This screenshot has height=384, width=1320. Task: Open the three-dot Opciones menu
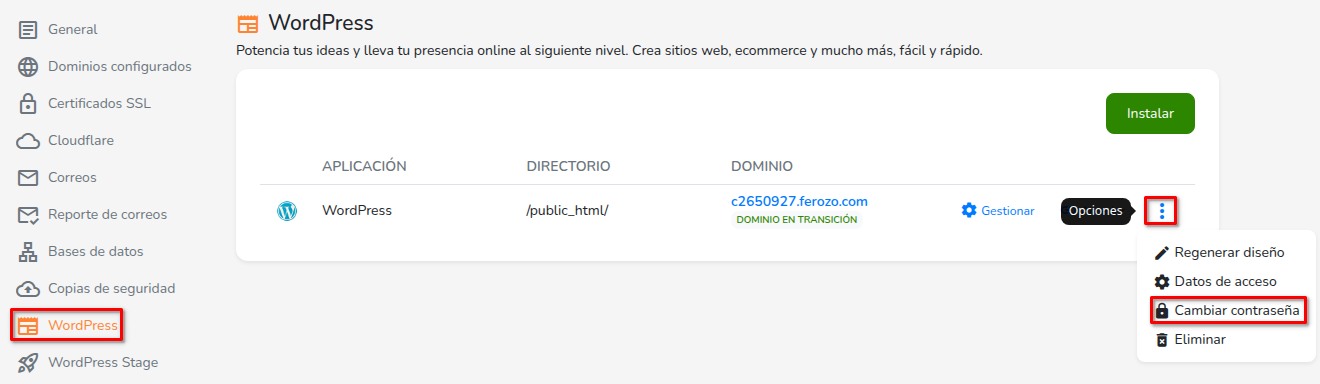[x=1161, y=211]
